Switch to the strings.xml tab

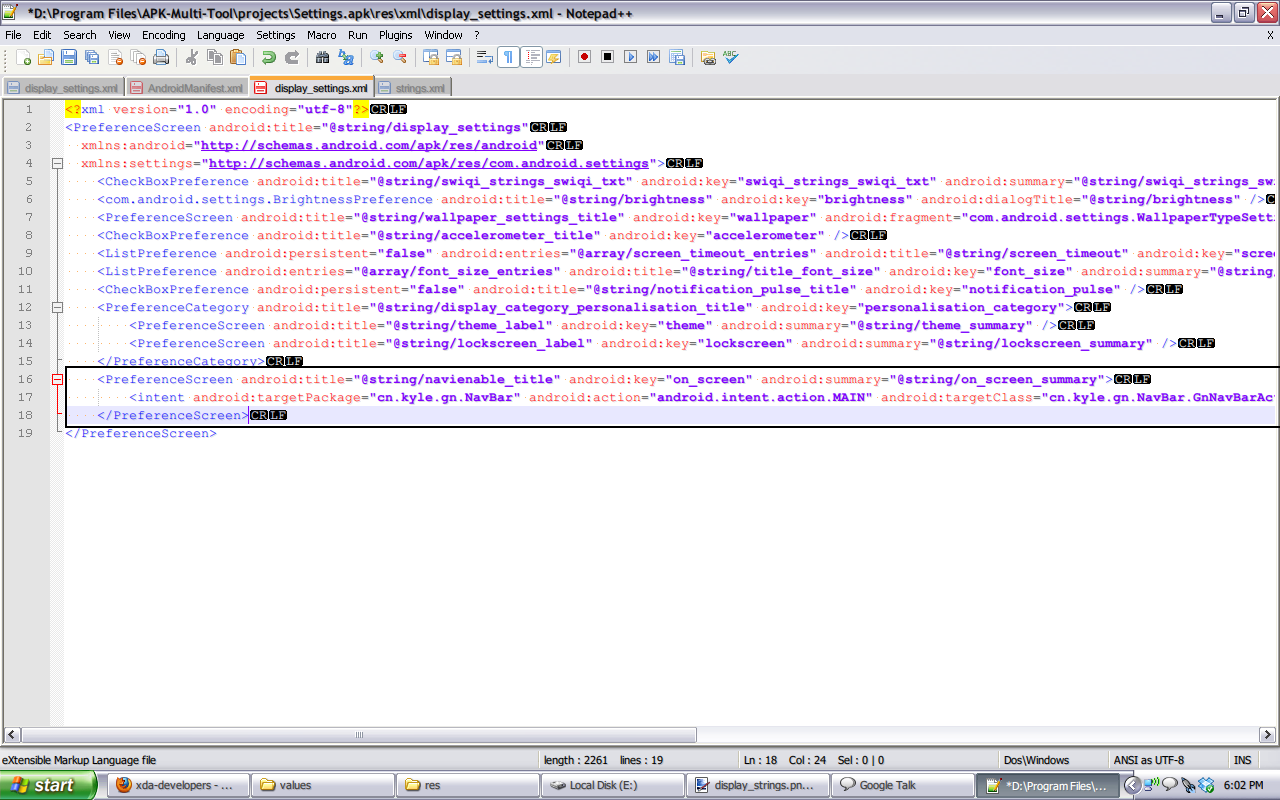tap(413, 88)
